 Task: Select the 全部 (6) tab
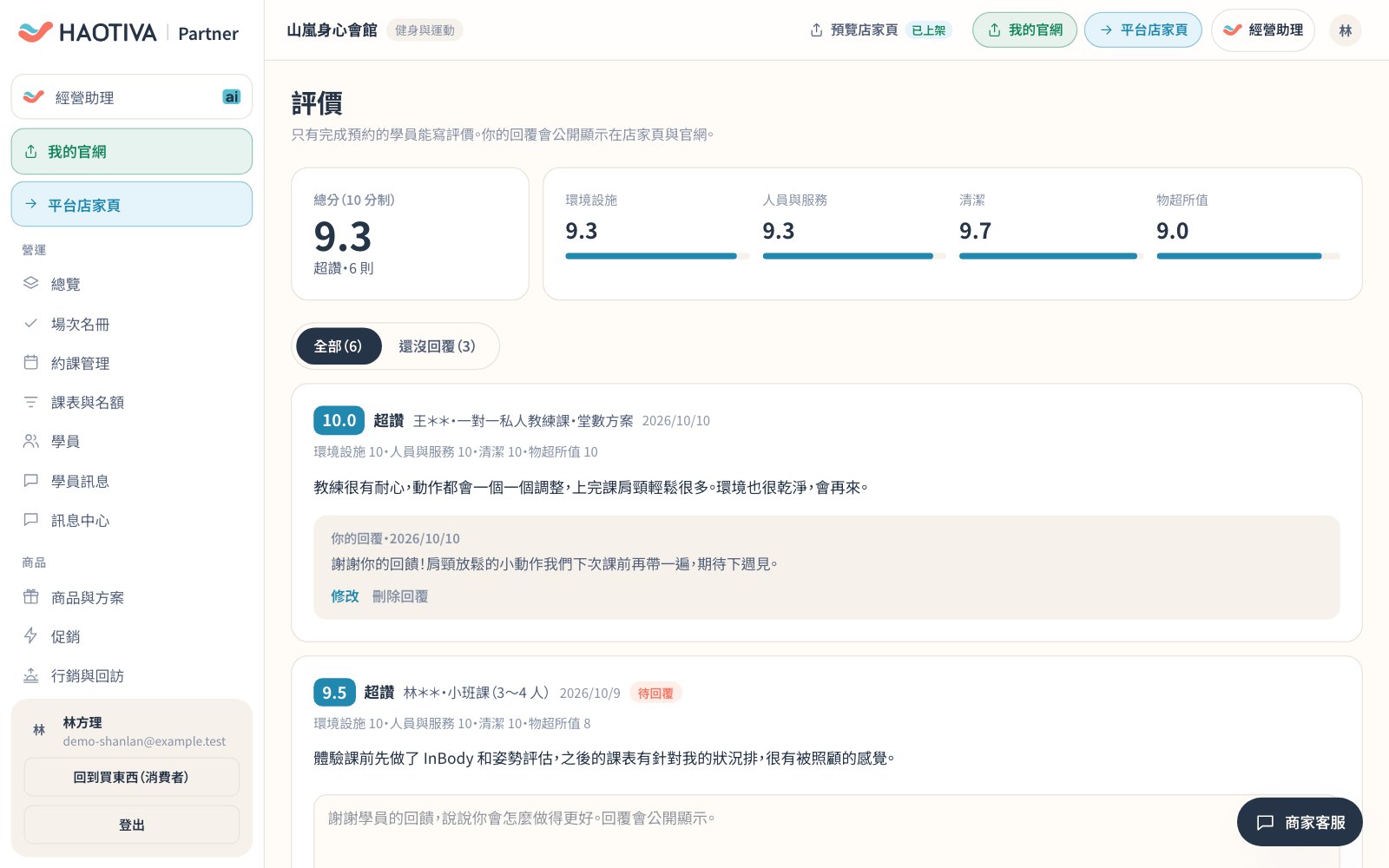(x=339, y=346)
